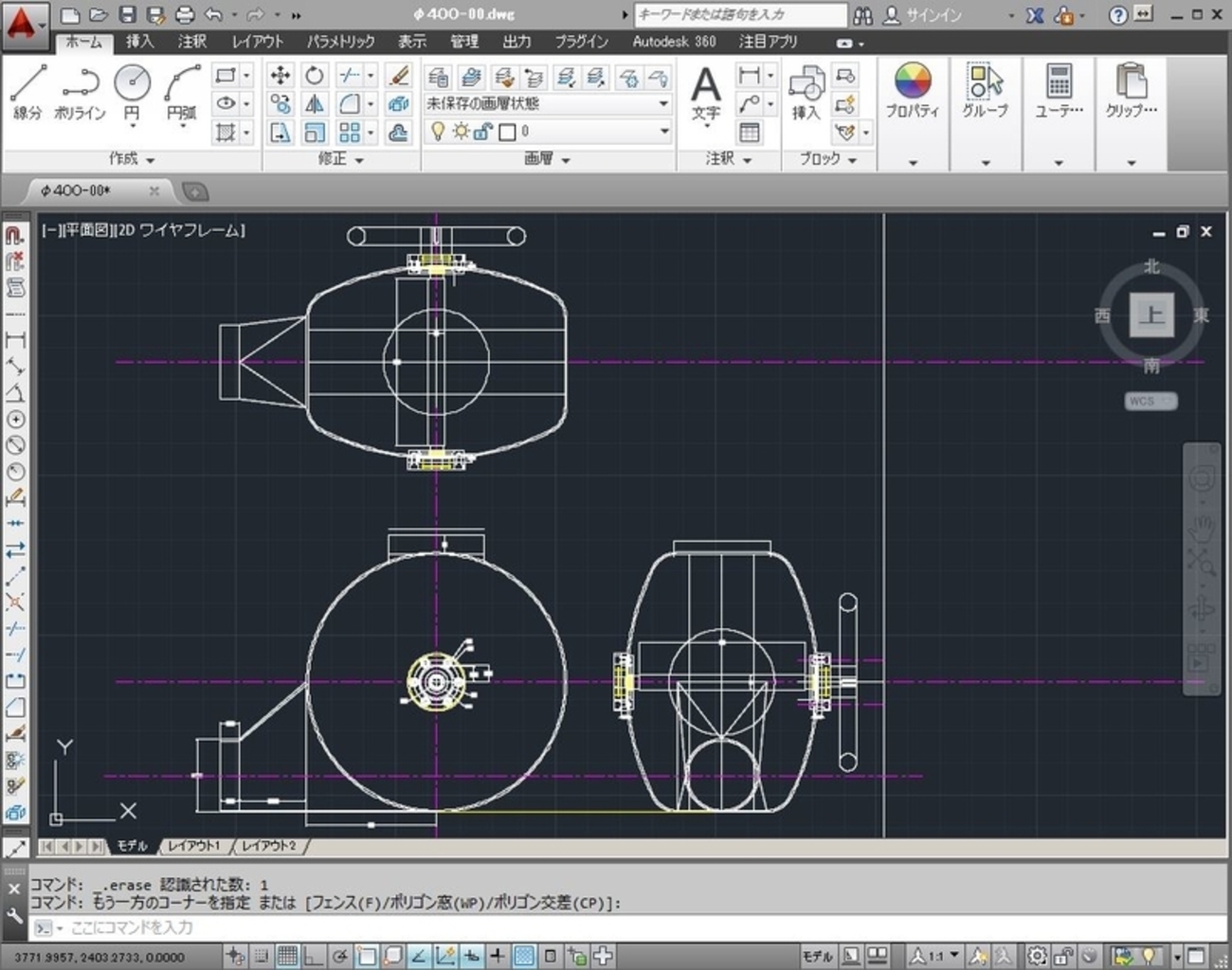Expand the 作成 panel

coord(131,159)
